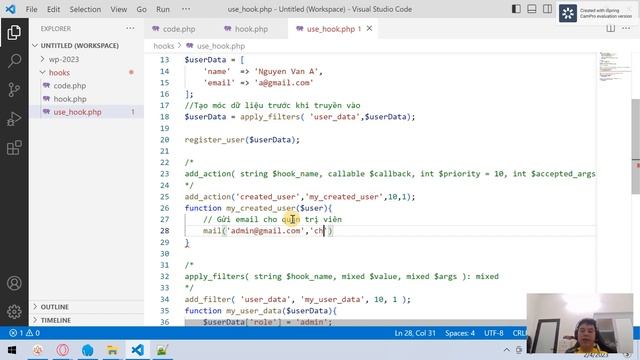Click the split editor icon
Viewport: 640px width, 360px height.
611,28
